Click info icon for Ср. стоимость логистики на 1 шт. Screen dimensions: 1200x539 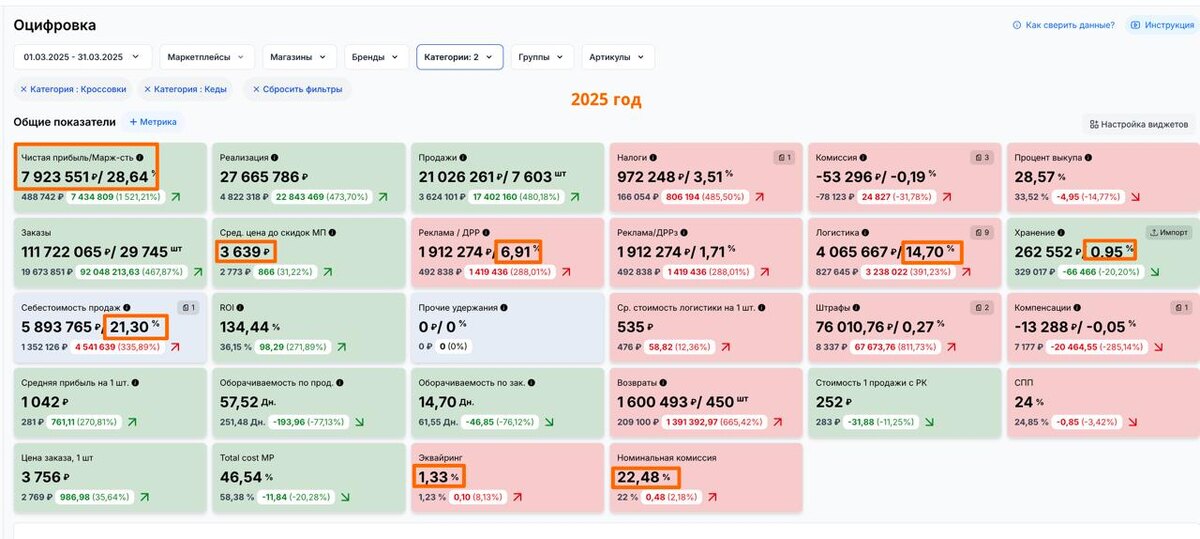[764, 307]
